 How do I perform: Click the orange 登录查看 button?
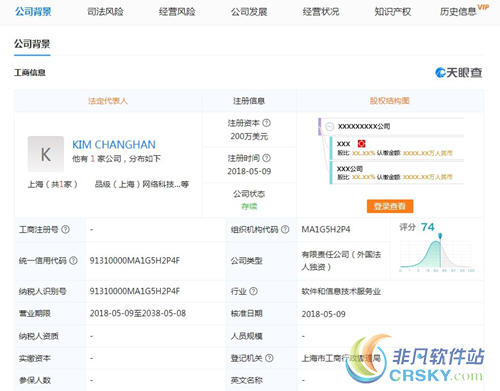point(390,206)
